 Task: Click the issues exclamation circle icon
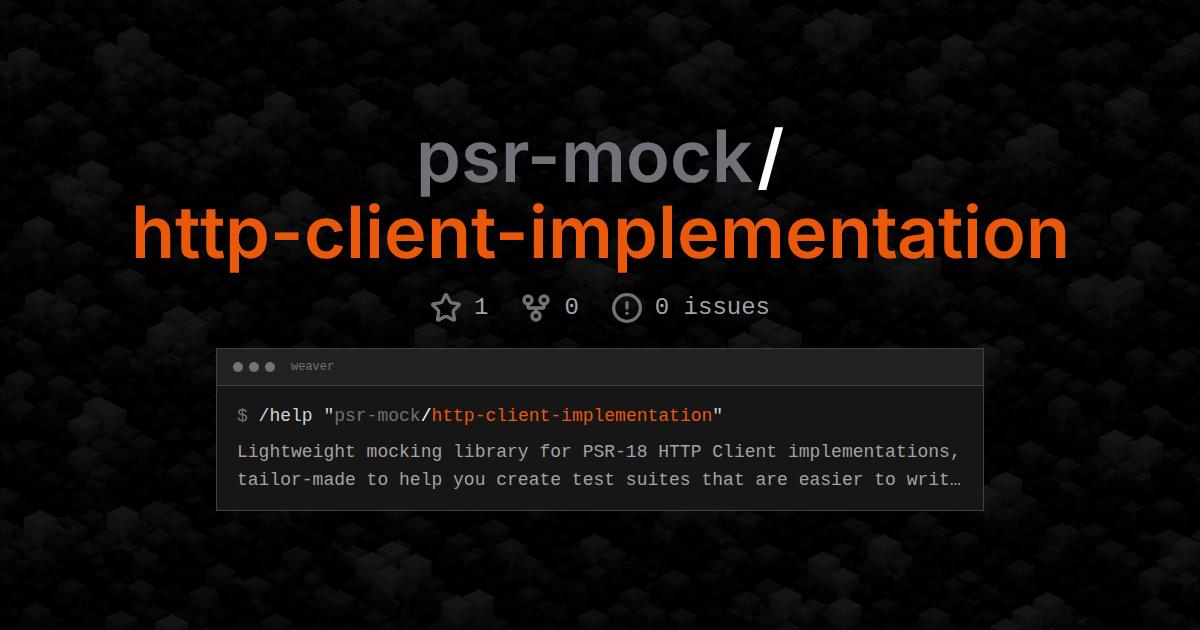[x=626, y=307]
